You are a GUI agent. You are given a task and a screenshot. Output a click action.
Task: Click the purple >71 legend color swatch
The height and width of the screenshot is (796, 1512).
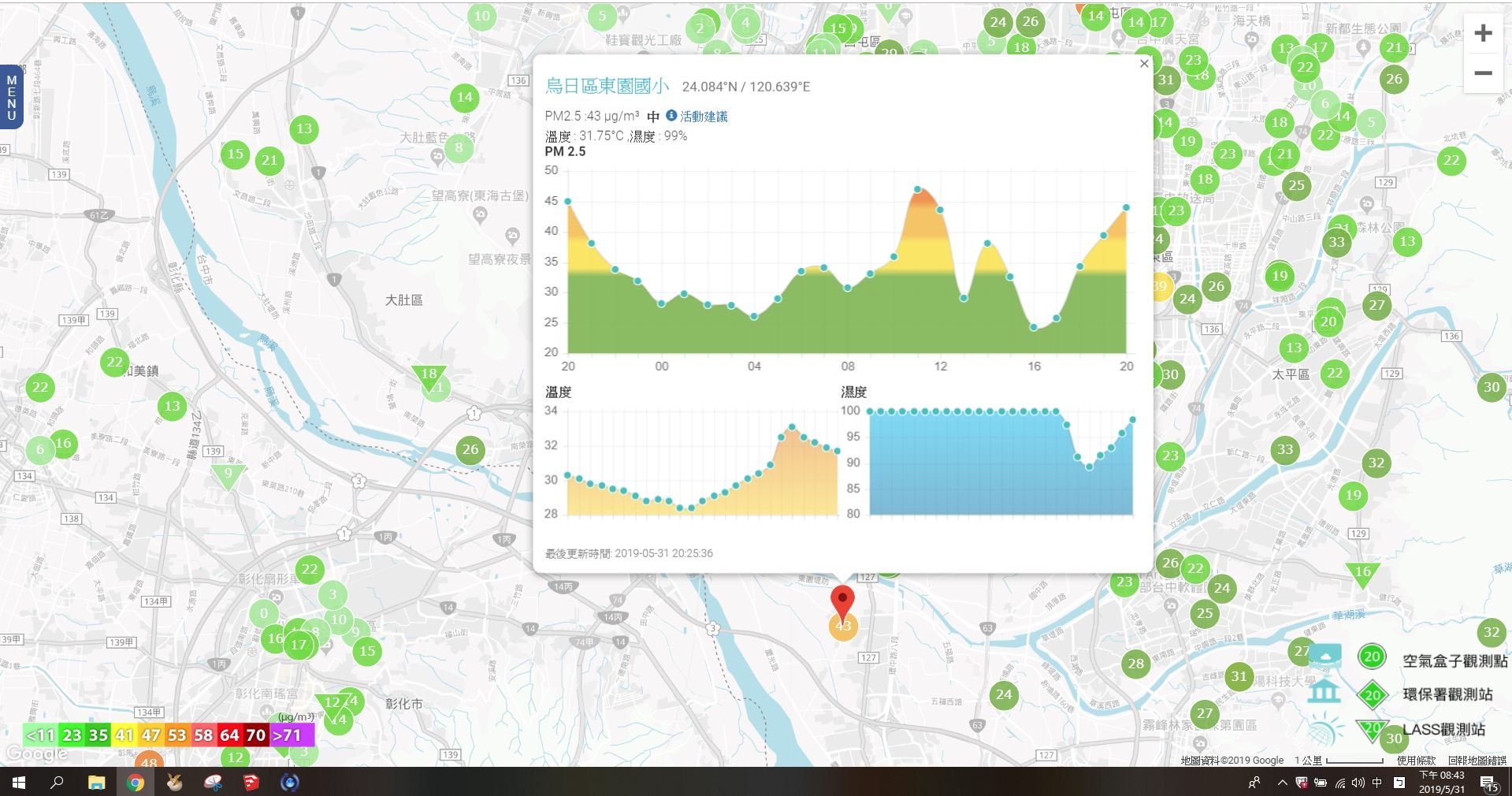pos(291,735)
